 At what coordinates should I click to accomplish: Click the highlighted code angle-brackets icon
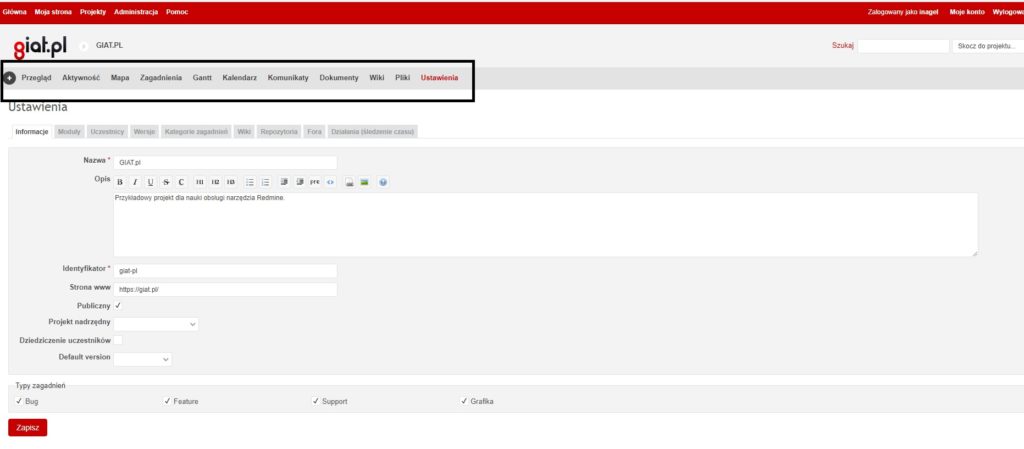click(x=330, y=182)
